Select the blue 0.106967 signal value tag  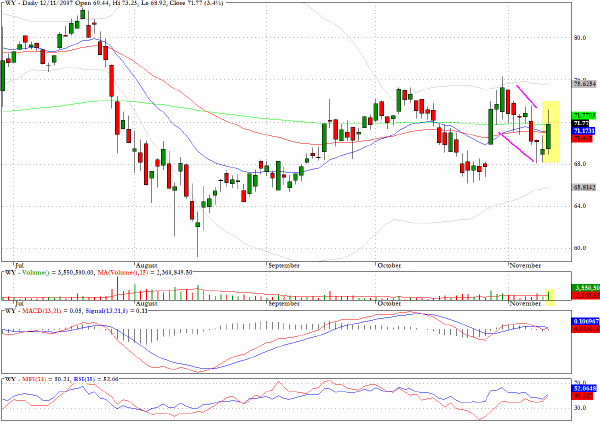584,322
